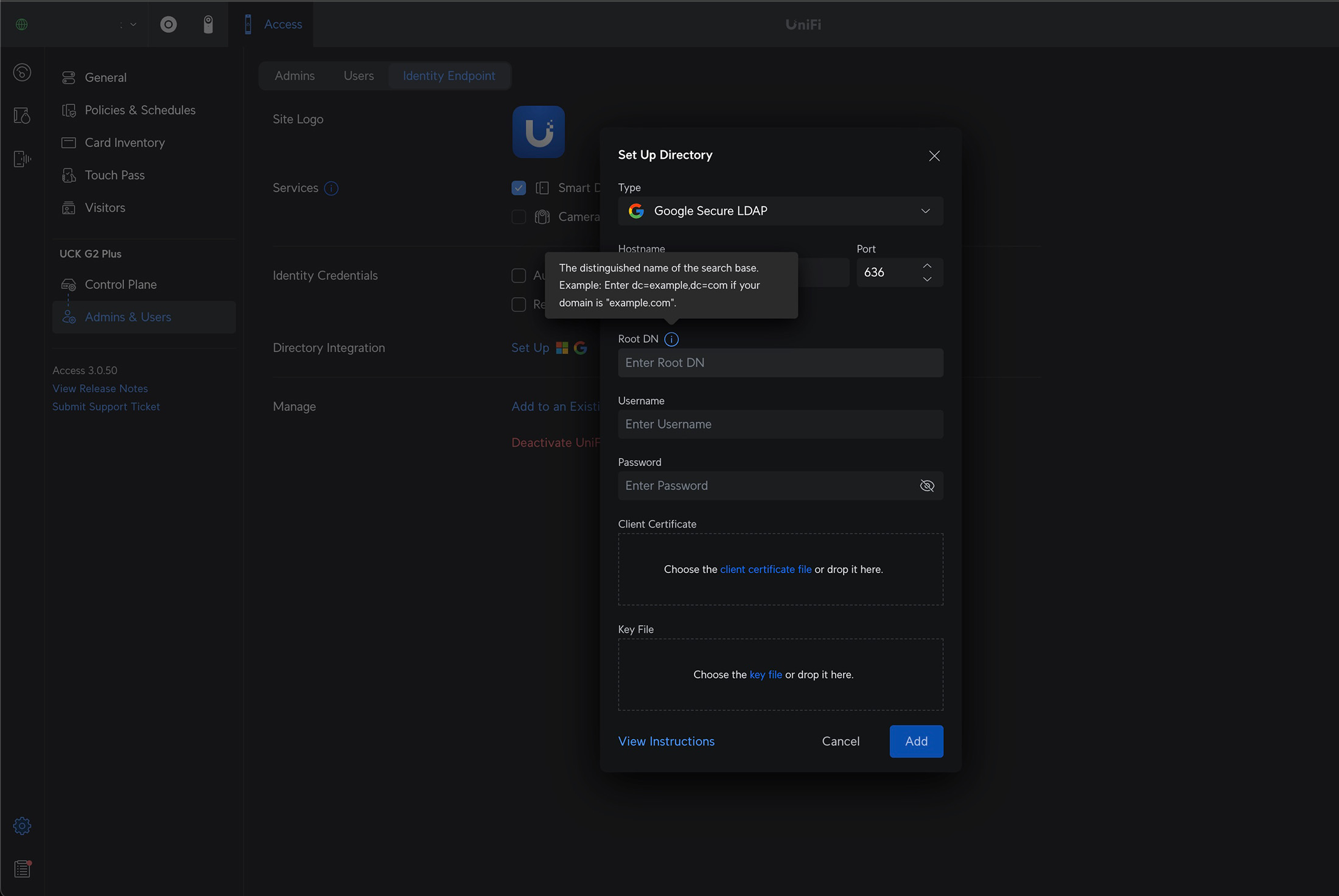Open the Protect app circle icon
This screenshot has width=1339, height=896.
pos(169,24)
